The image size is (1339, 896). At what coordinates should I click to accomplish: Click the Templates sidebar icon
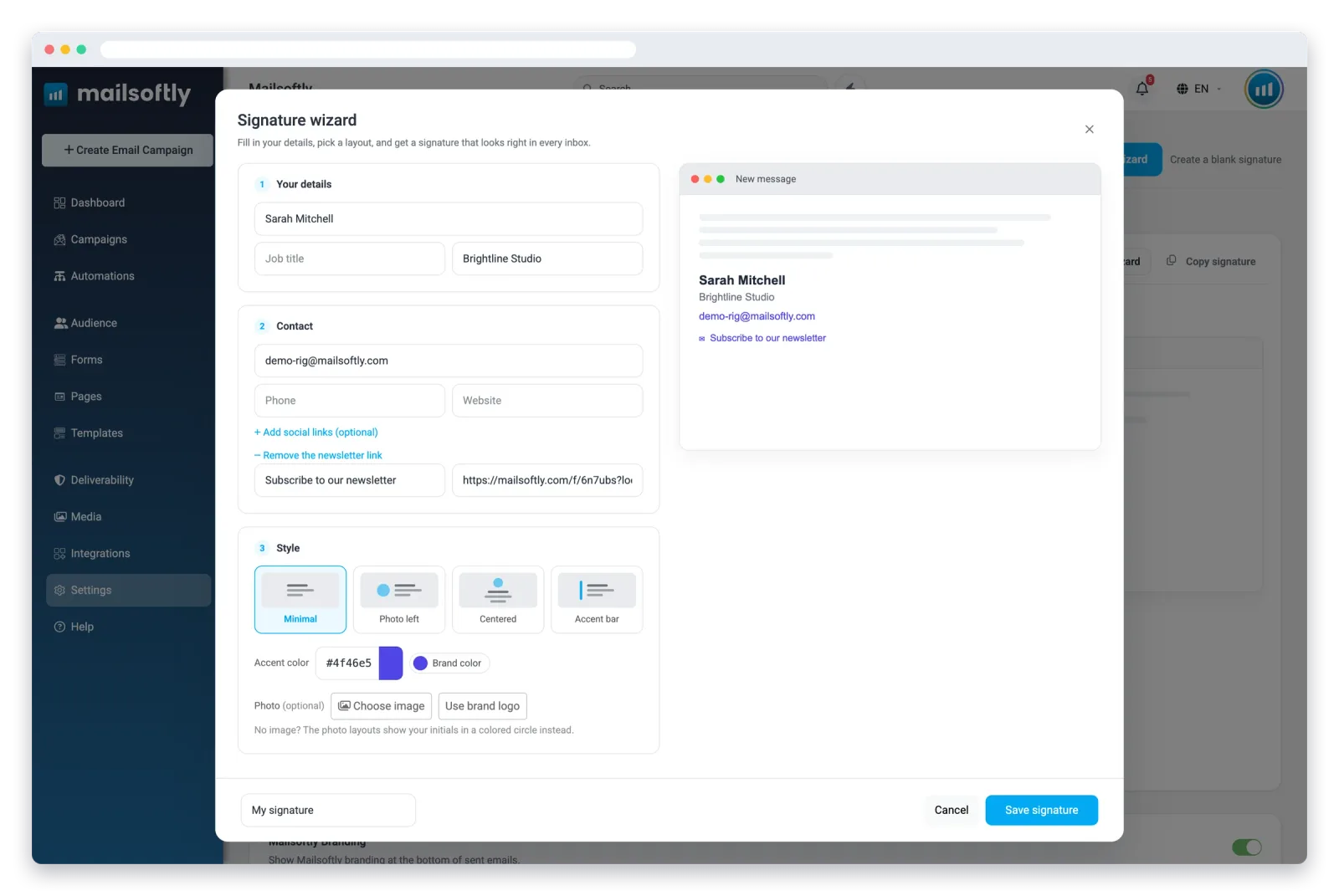pyautogui.click(x=59, y=433)
